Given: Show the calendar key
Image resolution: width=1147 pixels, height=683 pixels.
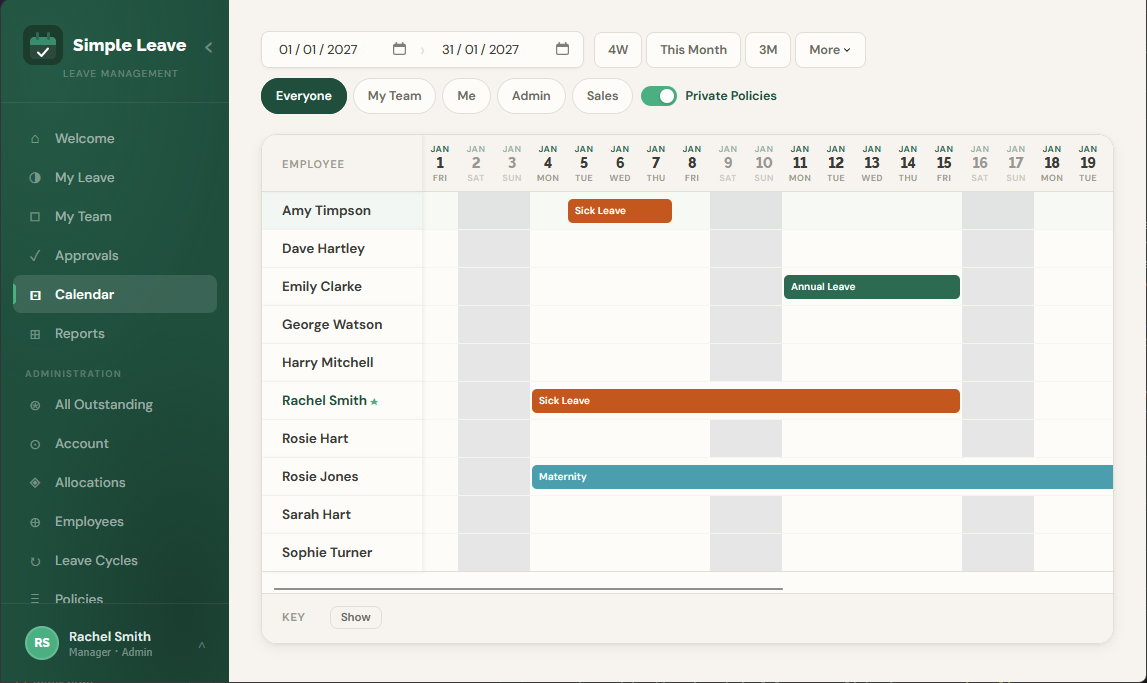Looking at the screenshot, I should (x=356, y=617).
